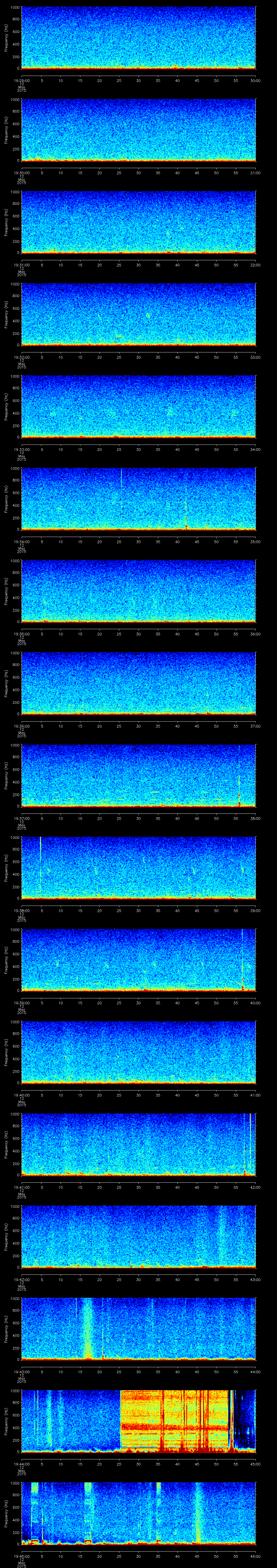Viewport: 277px width, 1568px height.
Task: Click the 19:31:00 start time label
Action: [x=21, y=265]
